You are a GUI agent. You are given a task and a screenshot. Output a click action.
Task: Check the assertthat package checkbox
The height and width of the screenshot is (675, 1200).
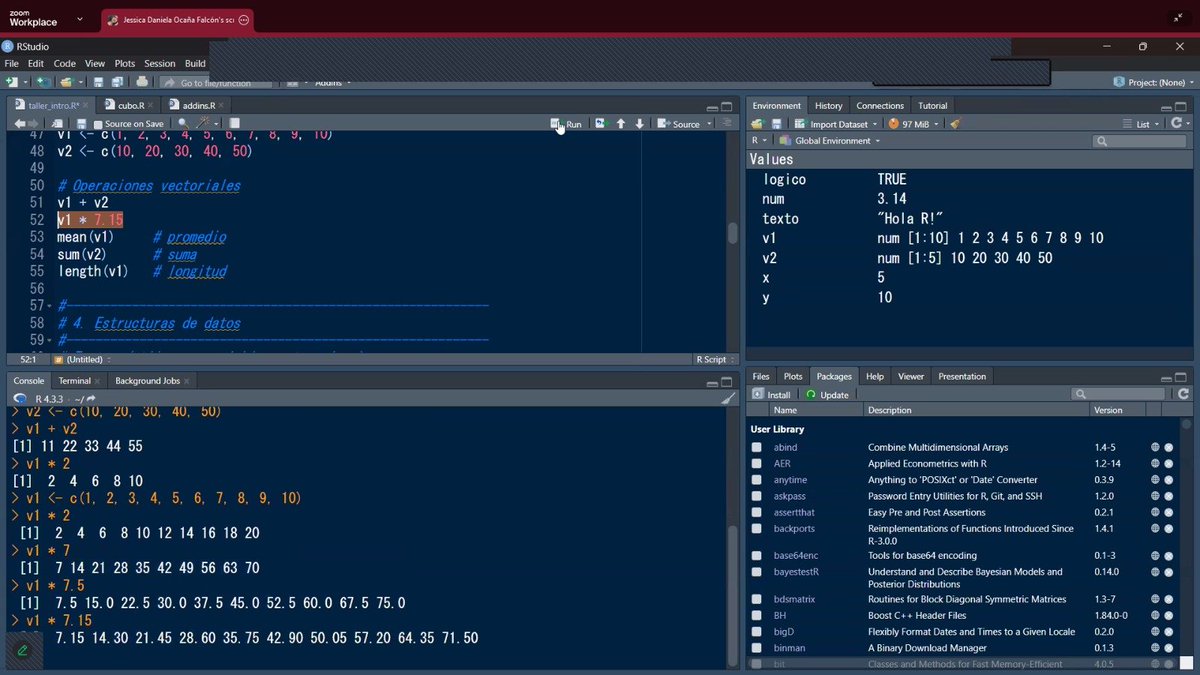757,512
